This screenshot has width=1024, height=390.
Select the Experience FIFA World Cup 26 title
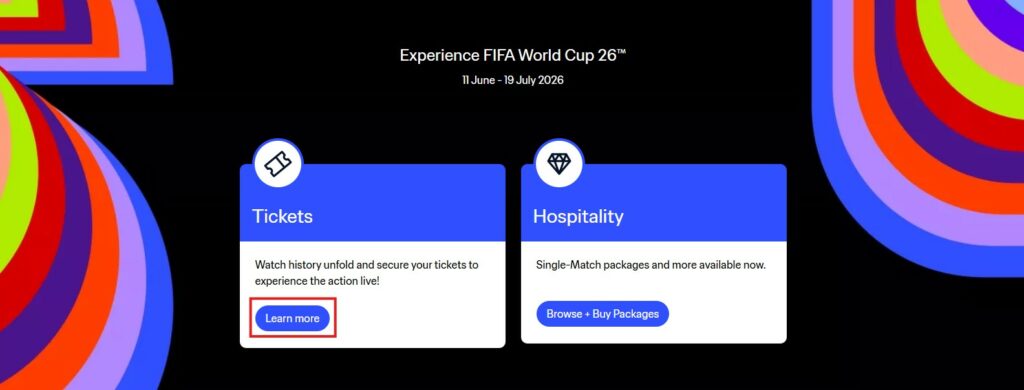[x=513, y=56]
